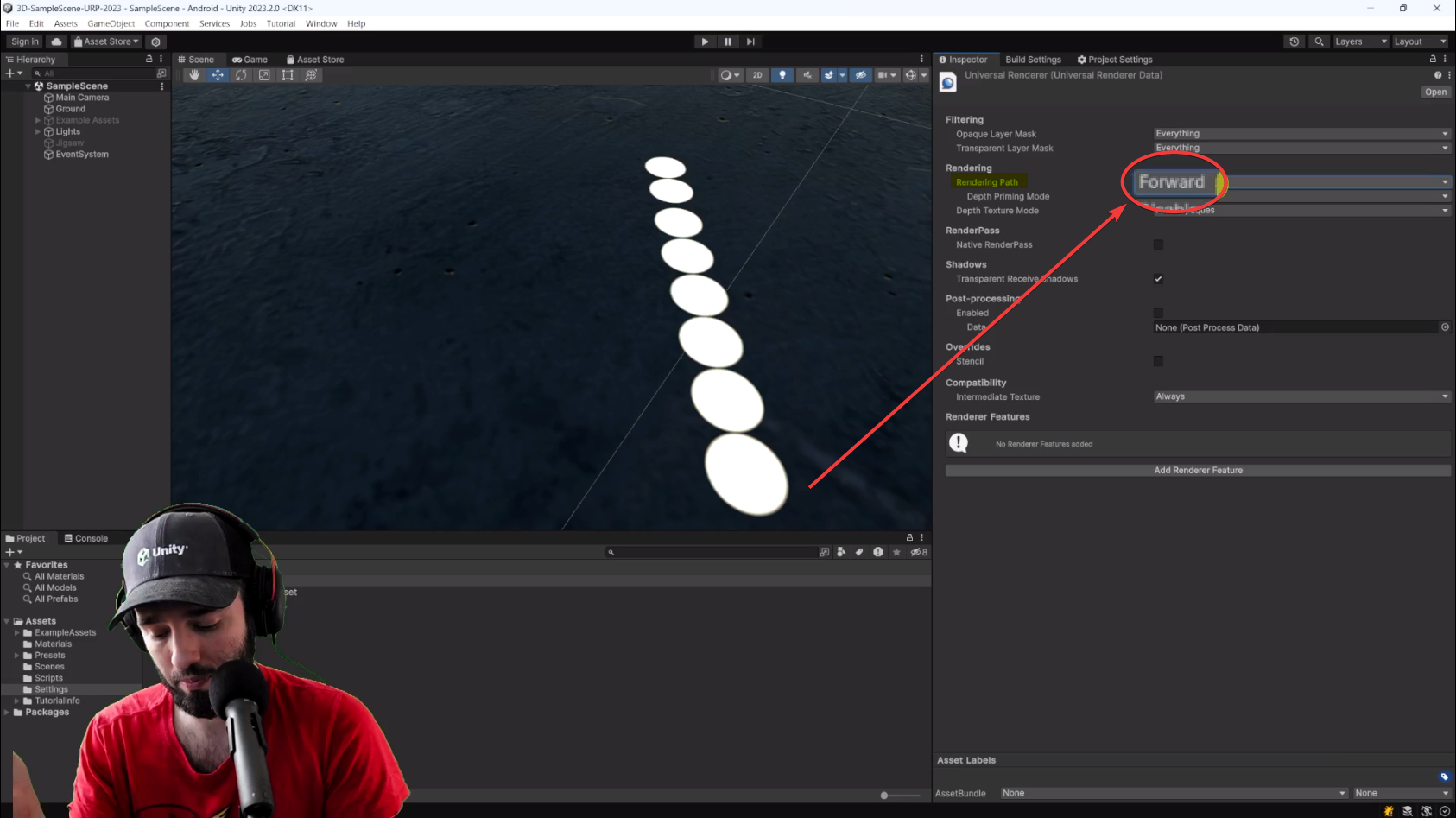The width and height of the screenshot is (1456, 818).
Task: Select the Rotate tool
Action: [241, 75]
